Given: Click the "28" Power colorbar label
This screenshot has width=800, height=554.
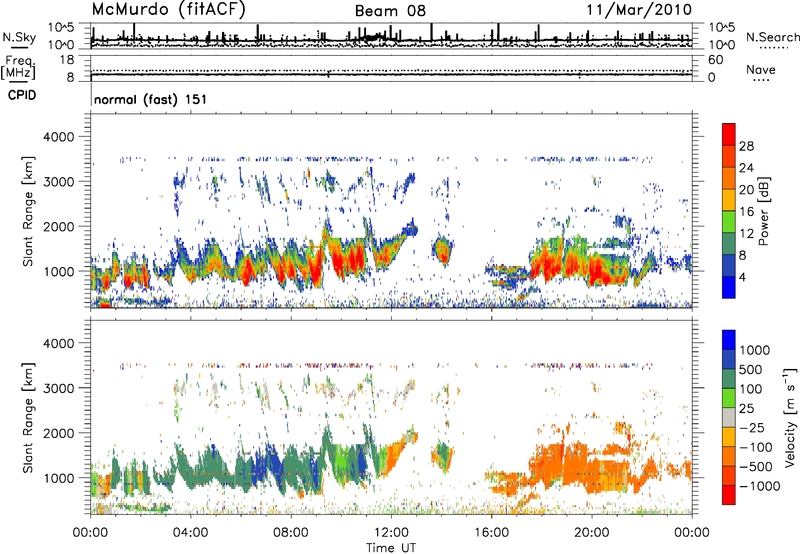Looking at the screenshot, I should (x=746, y=146).
